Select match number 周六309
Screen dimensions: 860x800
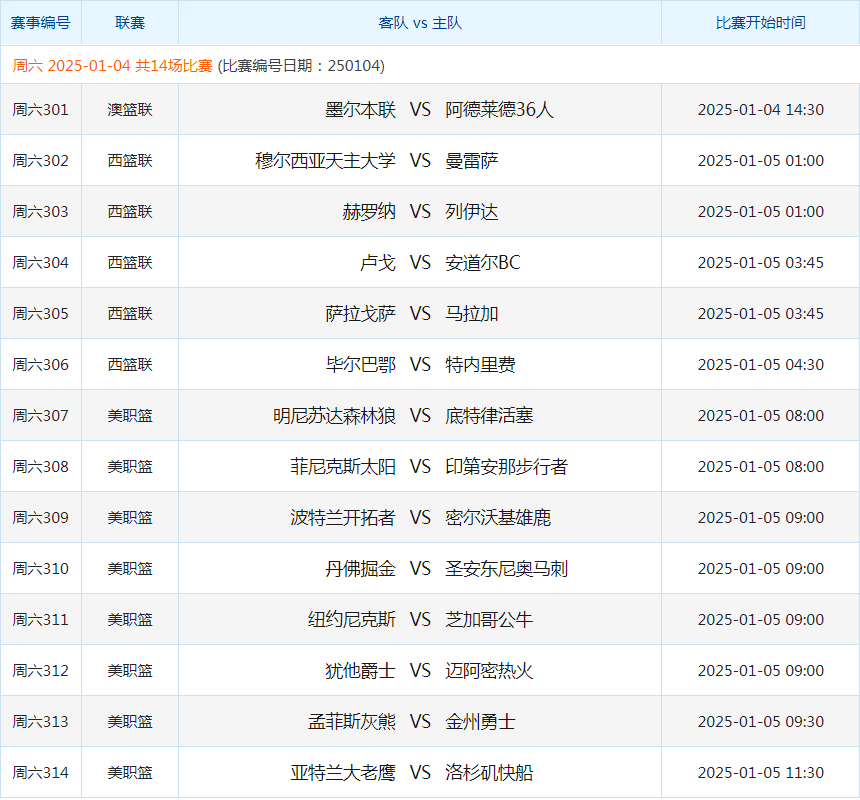[41, 518]
